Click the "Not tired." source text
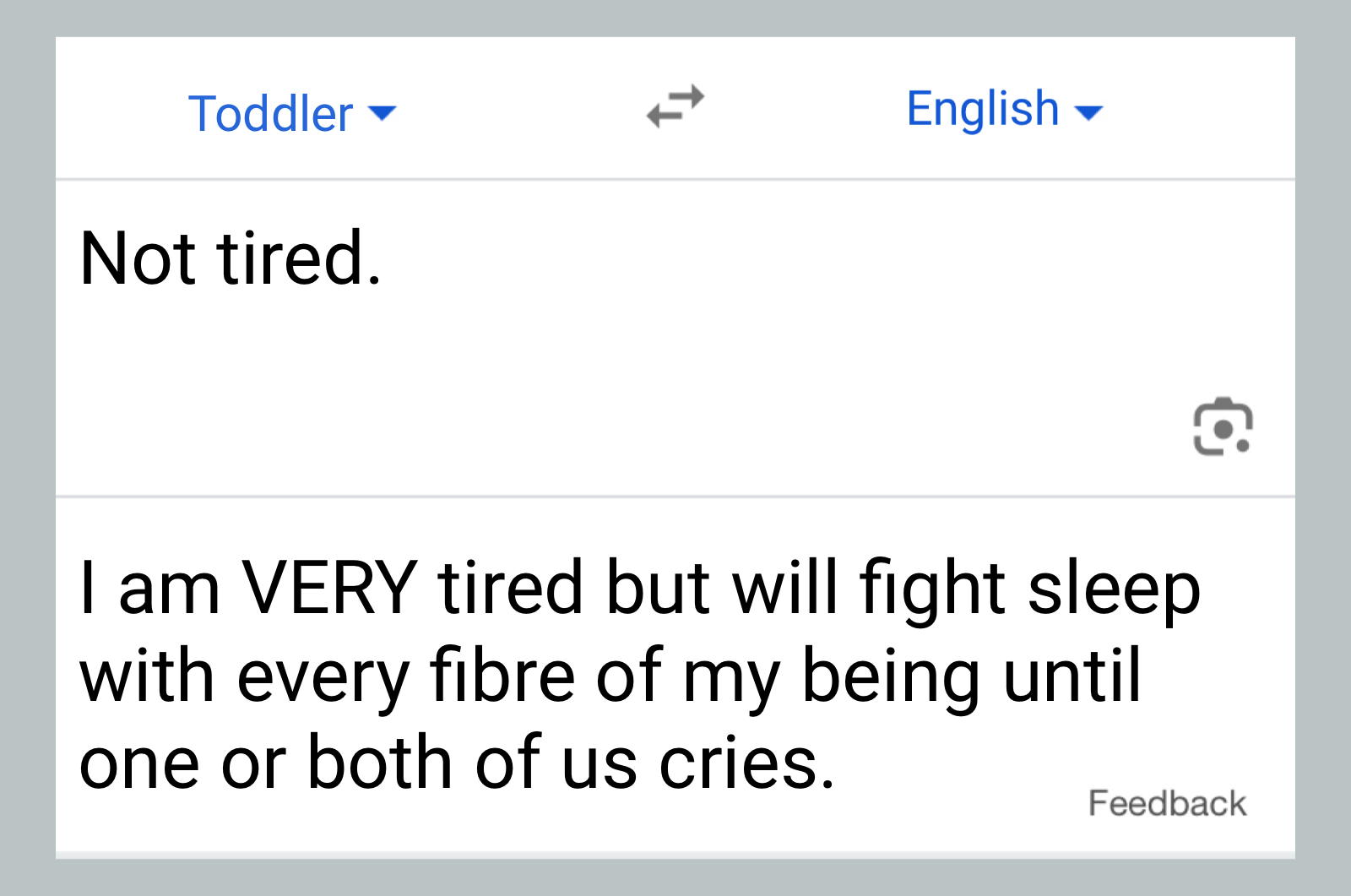Viewport: 1351px width, 896px height. pos(231,258)
